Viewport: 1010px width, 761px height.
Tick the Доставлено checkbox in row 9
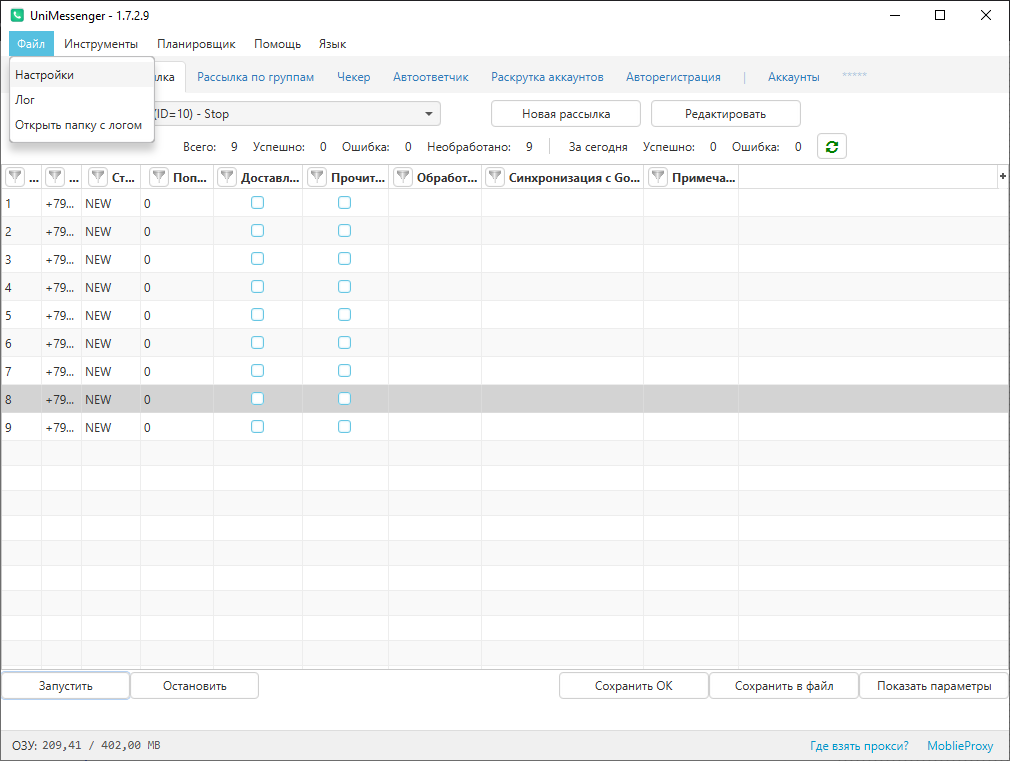tap(257, 426)
